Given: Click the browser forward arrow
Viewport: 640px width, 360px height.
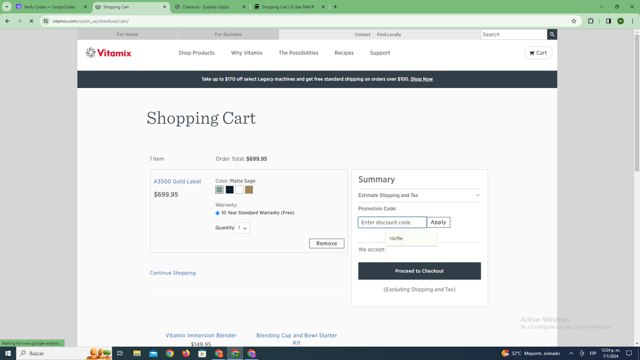Looking at the screenshot, I should (x=19, y=21).
